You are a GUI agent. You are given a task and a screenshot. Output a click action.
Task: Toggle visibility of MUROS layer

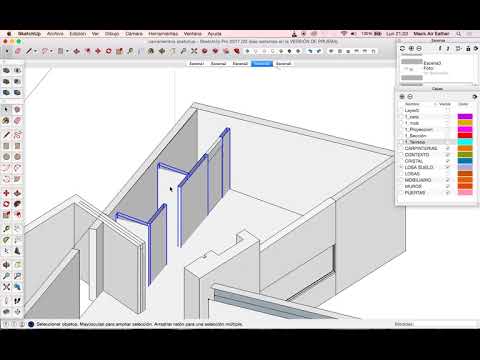tap(447, 186)
